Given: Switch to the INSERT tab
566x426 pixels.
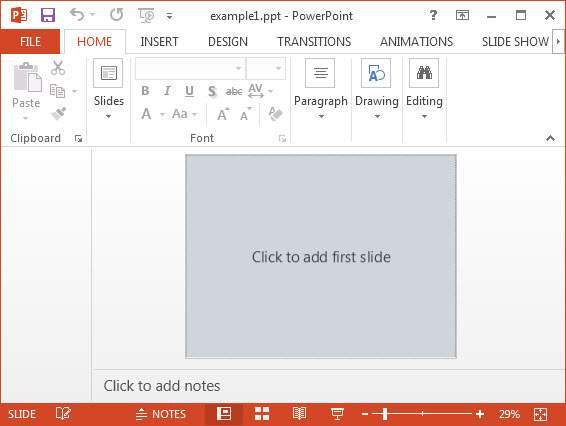Looking at the screenshot, I should pyautogui.click(x=159, y=42).
